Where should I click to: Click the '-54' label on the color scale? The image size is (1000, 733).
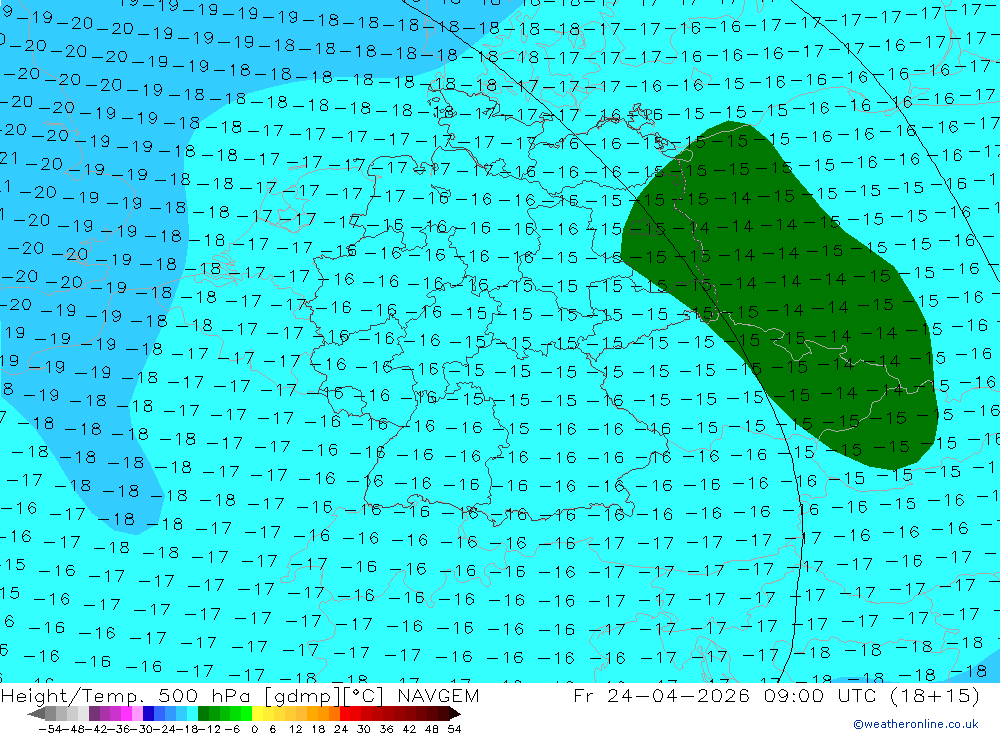click(x=50, y=729)
